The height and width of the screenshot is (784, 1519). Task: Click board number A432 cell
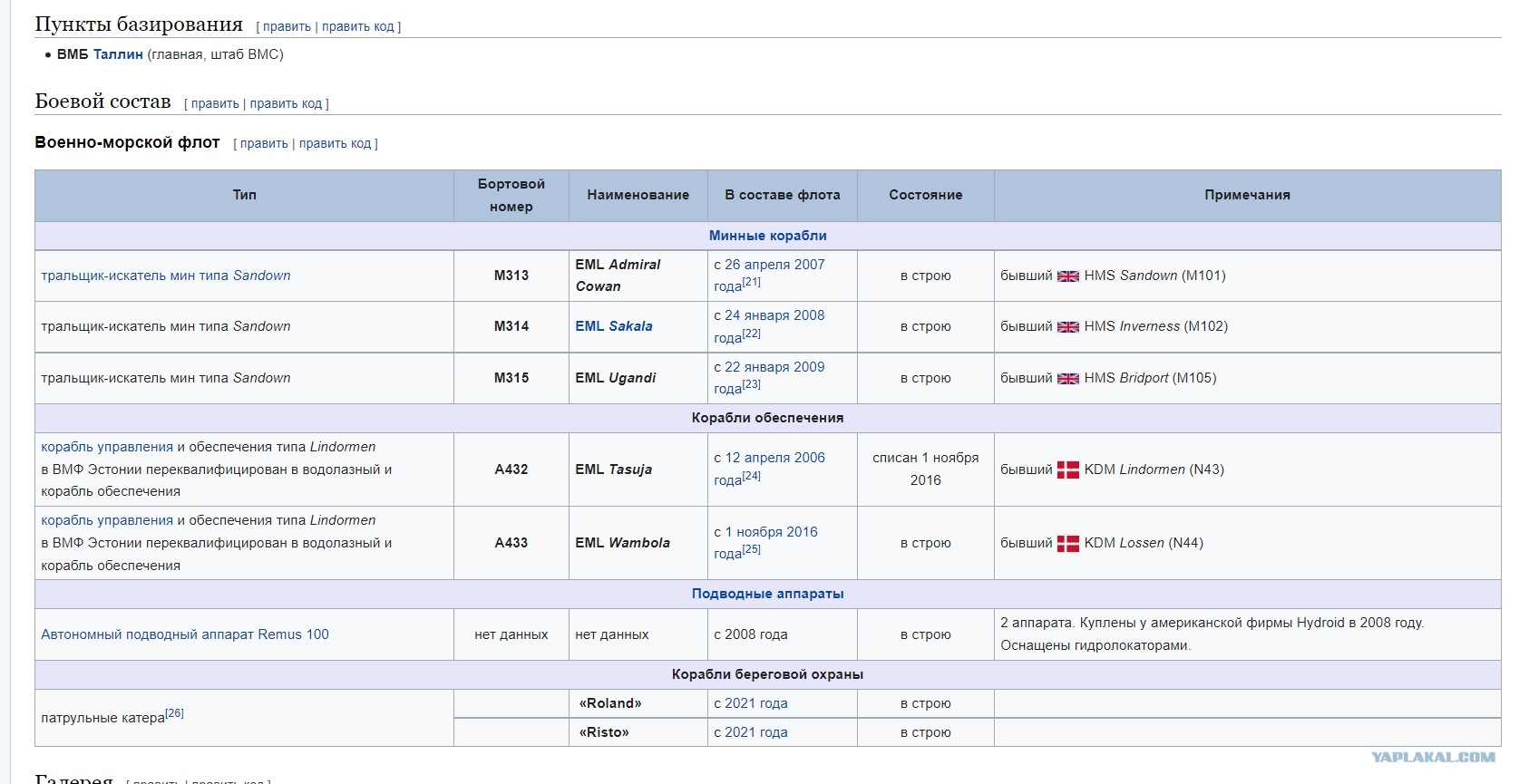[511, 469]
